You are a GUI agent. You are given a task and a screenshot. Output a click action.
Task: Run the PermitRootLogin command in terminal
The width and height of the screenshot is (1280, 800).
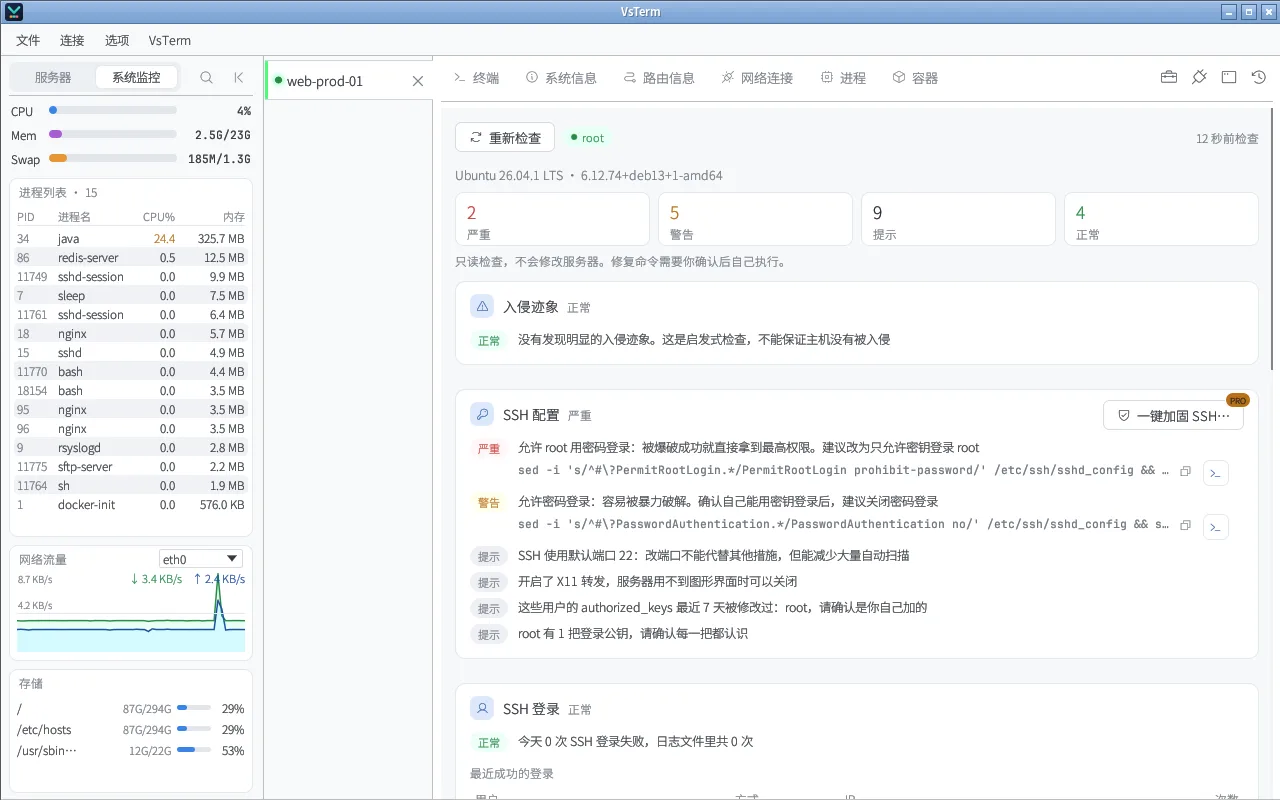pos(1216,472)
